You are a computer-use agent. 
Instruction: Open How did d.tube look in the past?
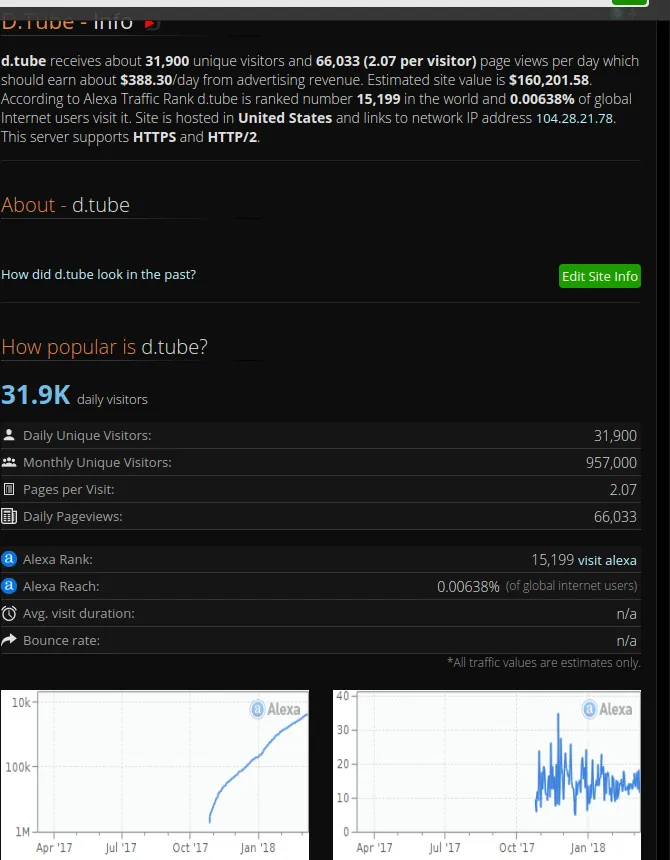coord(99,274)
